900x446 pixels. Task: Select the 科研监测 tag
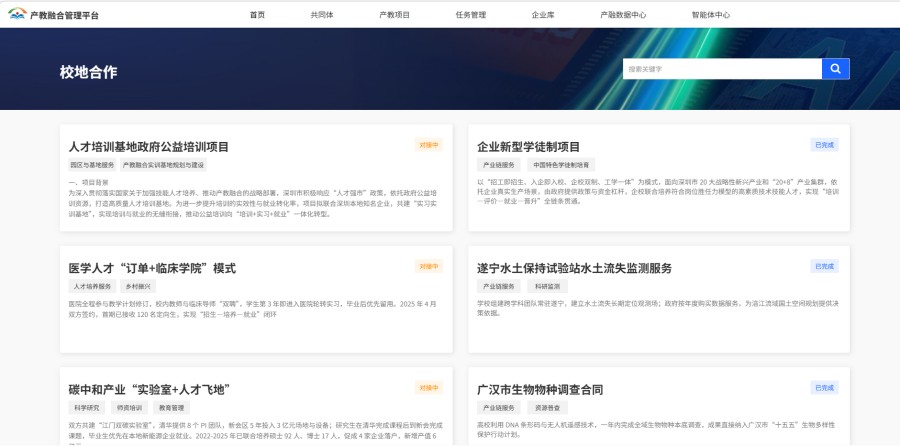pos(548,286)
